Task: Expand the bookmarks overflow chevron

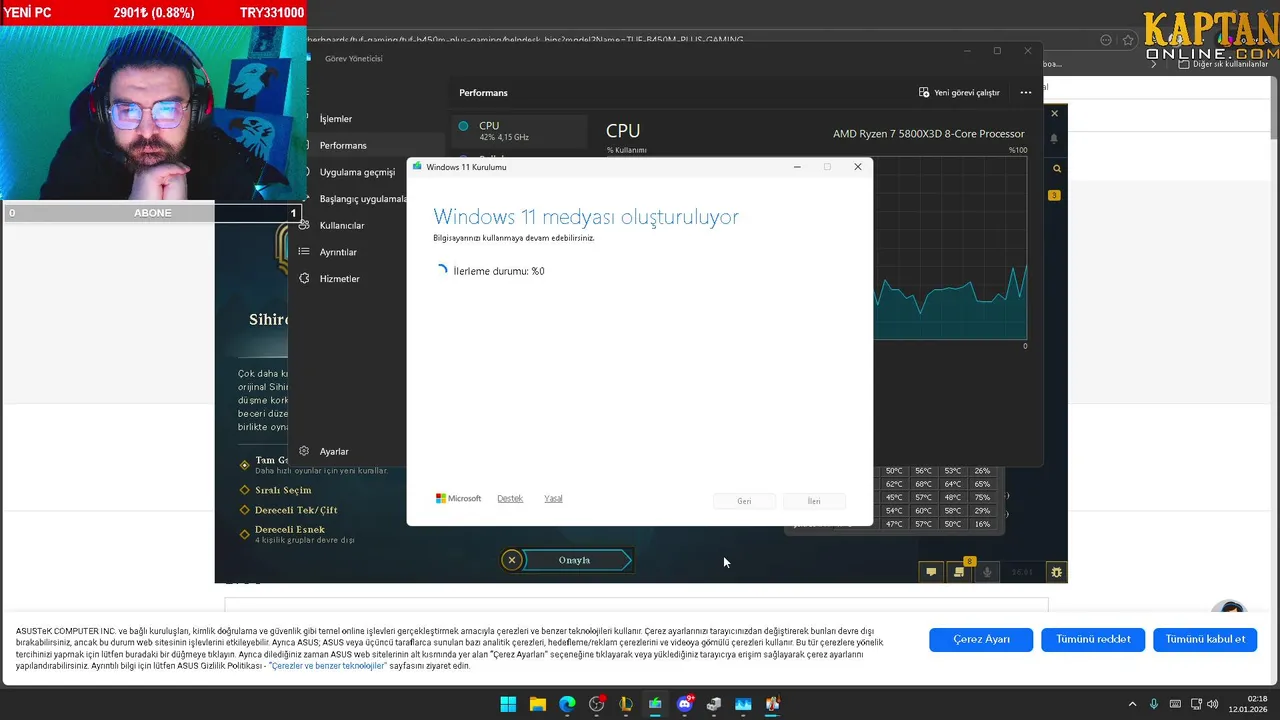Action: 1154,64
